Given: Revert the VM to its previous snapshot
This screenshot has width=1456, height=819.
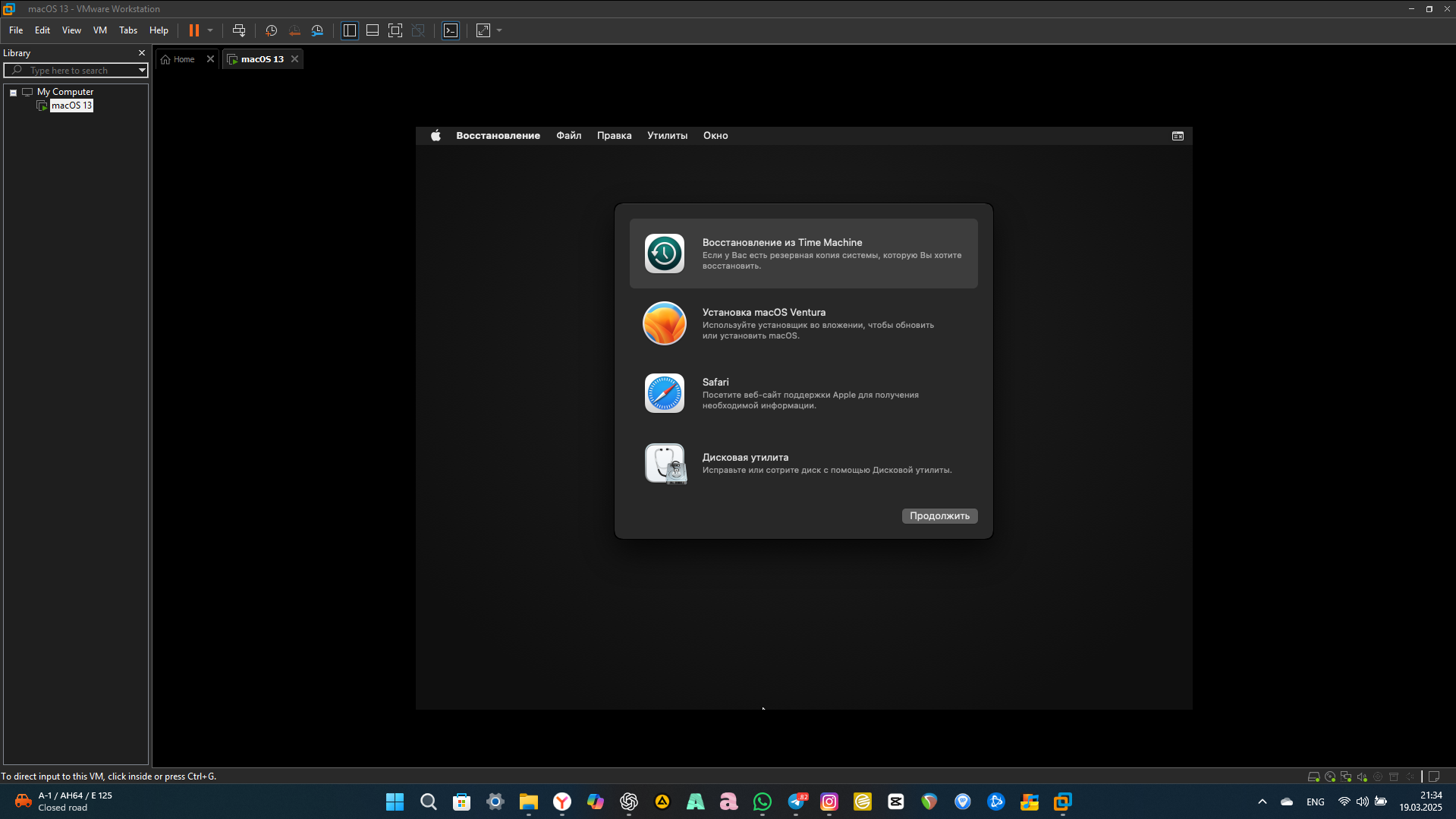Looking at the screenshot, I should pos(294,30).
